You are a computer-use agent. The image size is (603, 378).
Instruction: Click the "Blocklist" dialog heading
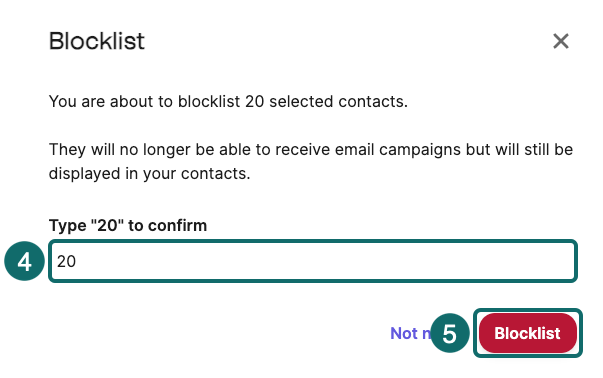pos(97,41)
